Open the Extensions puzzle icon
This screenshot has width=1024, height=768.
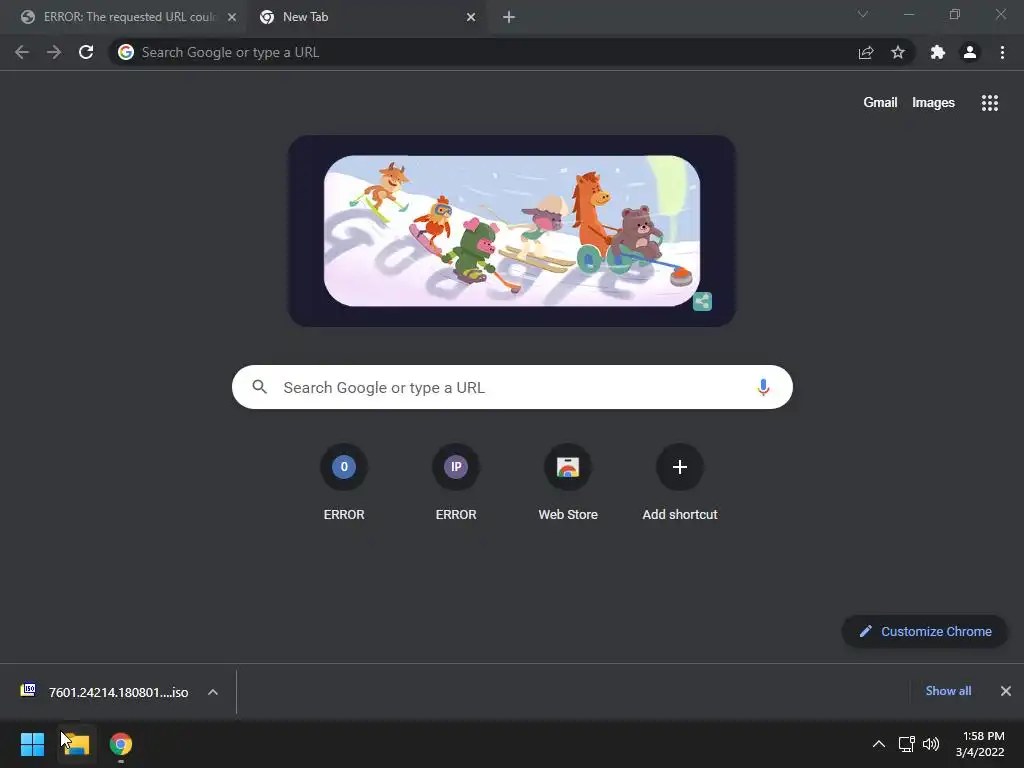click(938, 52)
